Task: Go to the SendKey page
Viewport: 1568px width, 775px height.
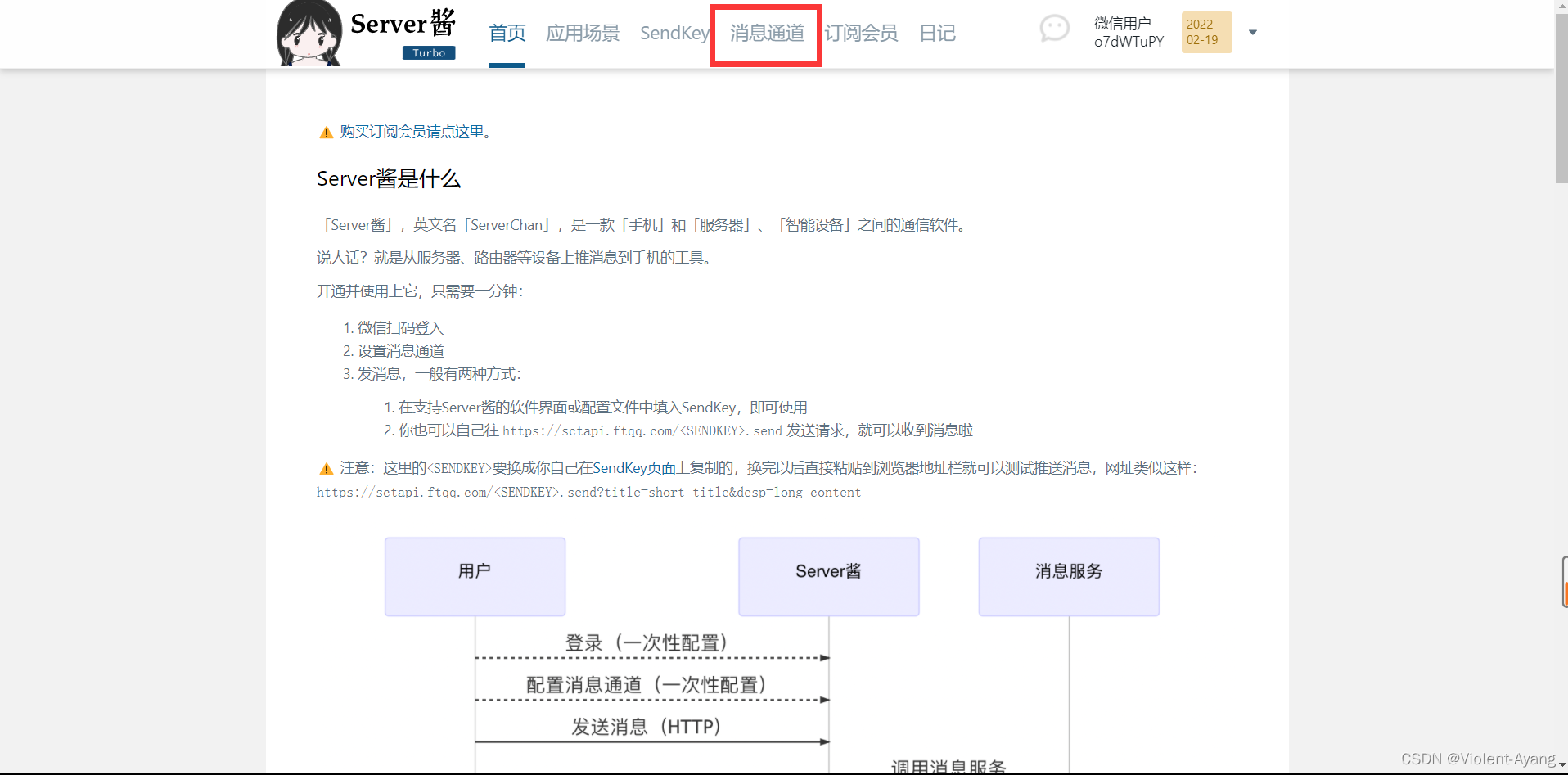Action: pyautogui.click(x=674, y=33)
